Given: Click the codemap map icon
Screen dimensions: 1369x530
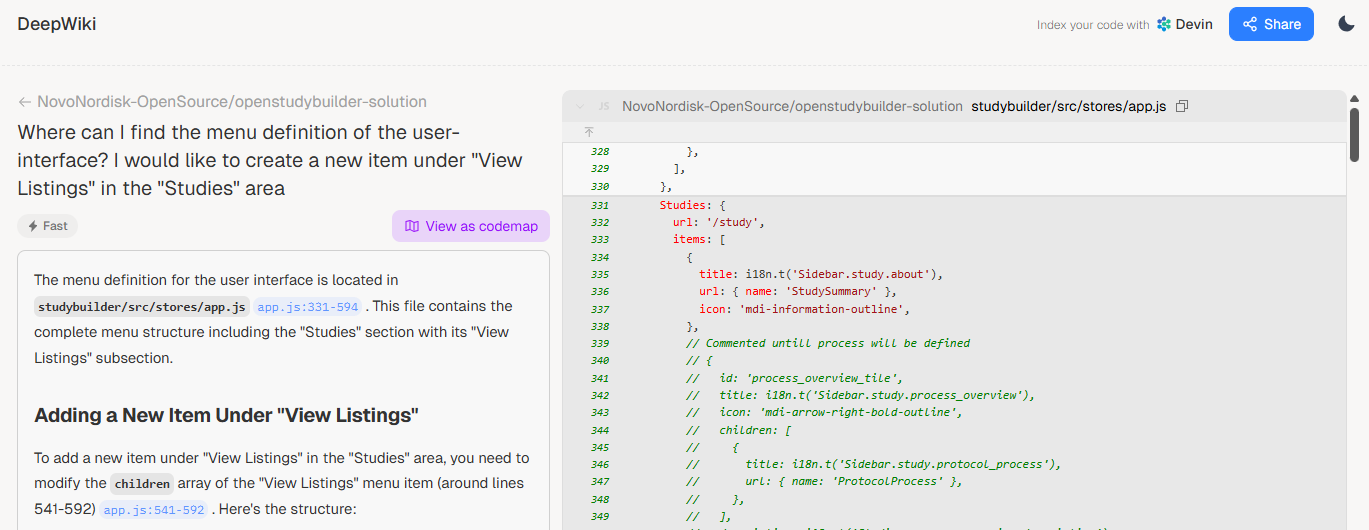Looking at the screenshot, I should click(x=412, y=226).
